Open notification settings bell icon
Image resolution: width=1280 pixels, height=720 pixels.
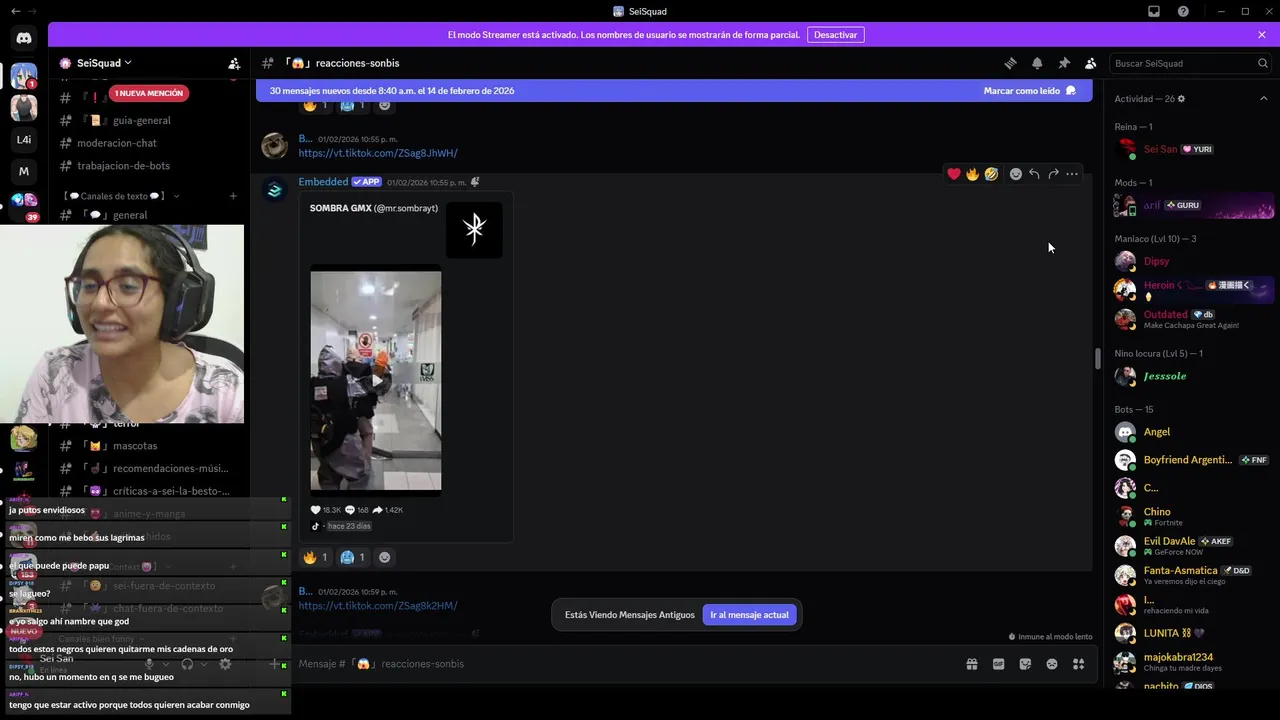1037,63
